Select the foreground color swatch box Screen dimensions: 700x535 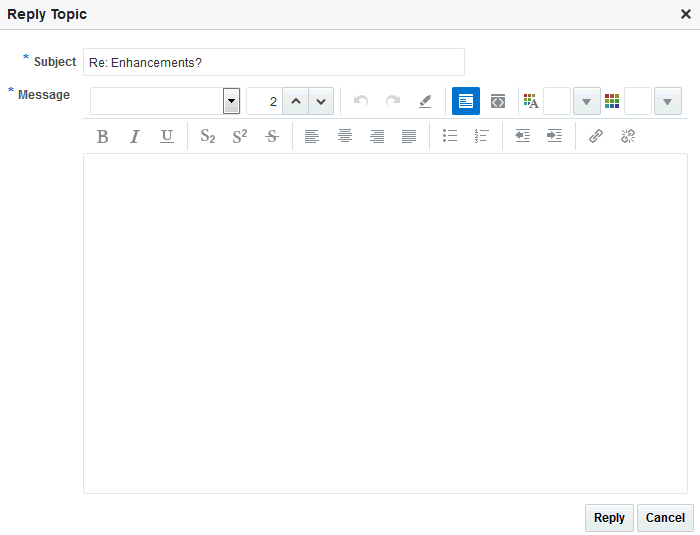point(557,101)
